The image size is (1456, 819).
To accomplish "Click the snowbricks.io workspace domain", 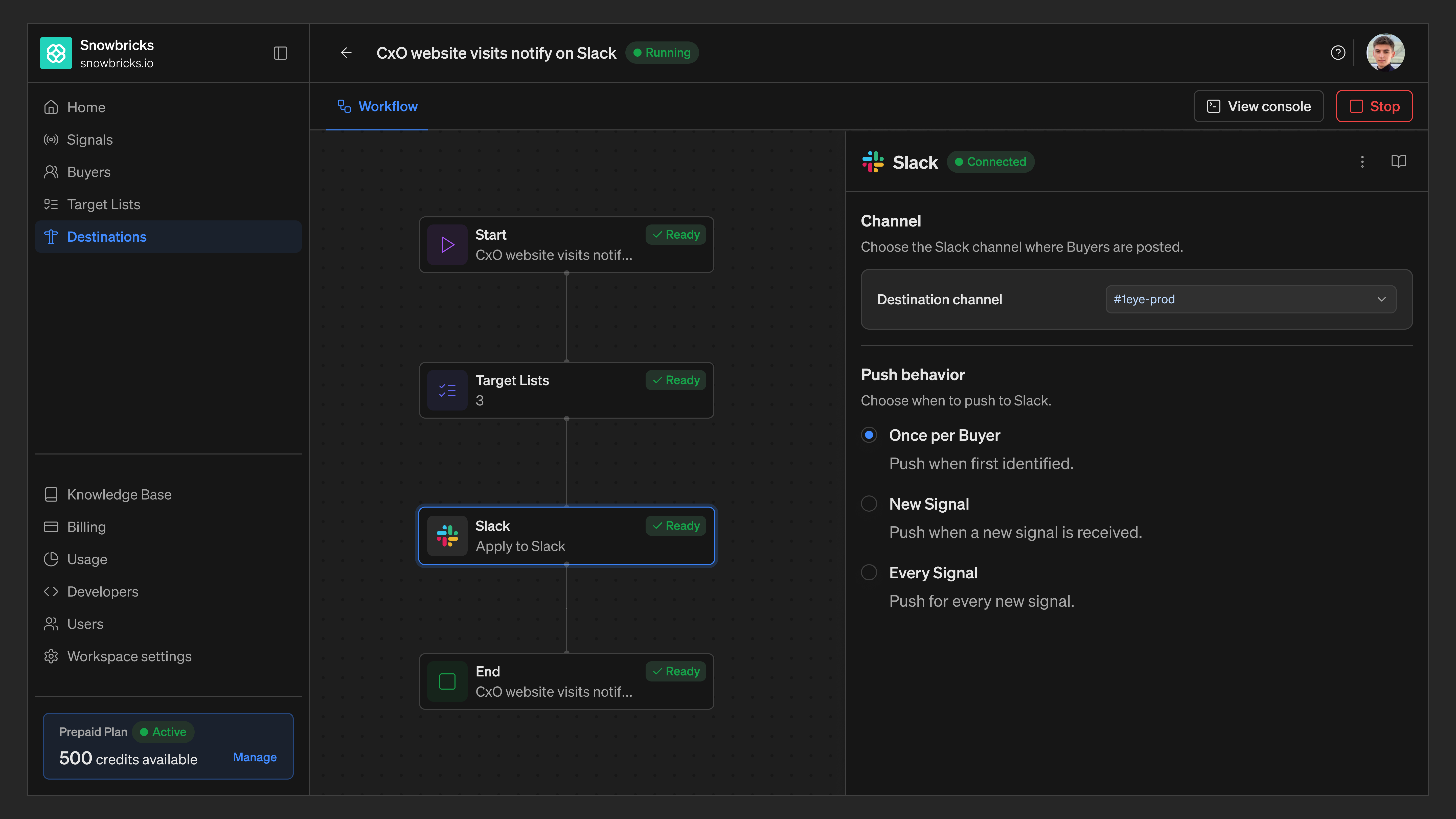I will [117, 63].
